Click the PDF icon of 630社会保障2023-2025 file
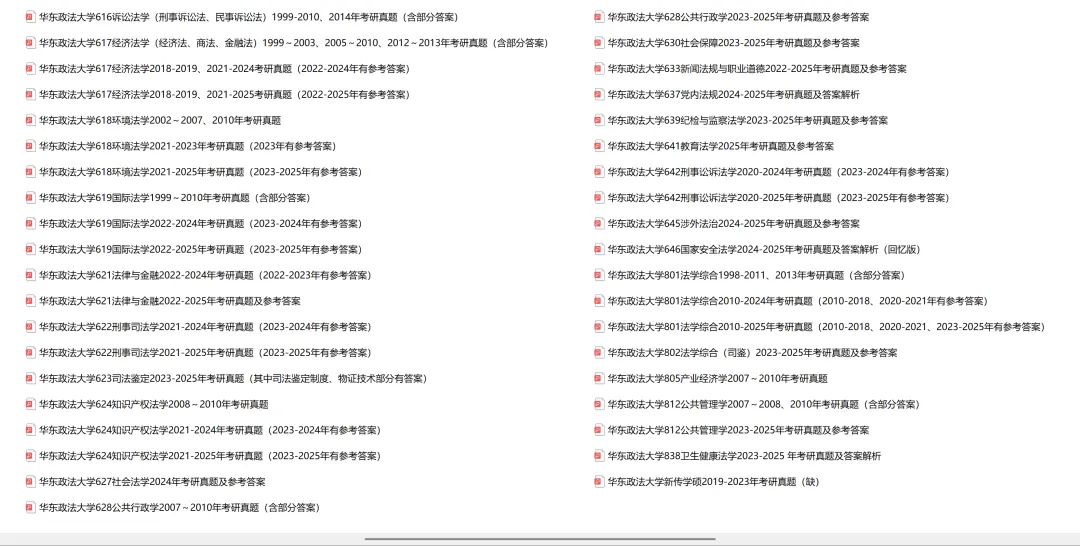 [599, 43]
